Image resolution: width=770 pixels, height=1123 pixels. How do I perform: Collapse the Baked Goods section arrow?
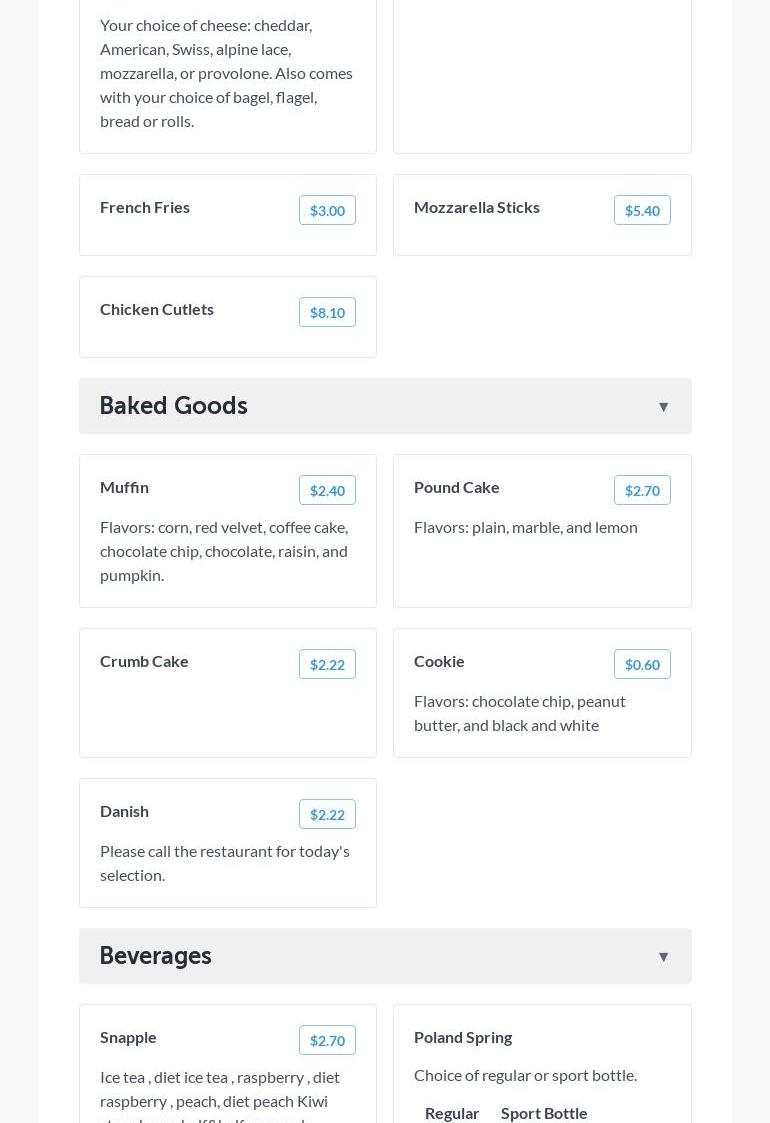click(x=663, y=407)
